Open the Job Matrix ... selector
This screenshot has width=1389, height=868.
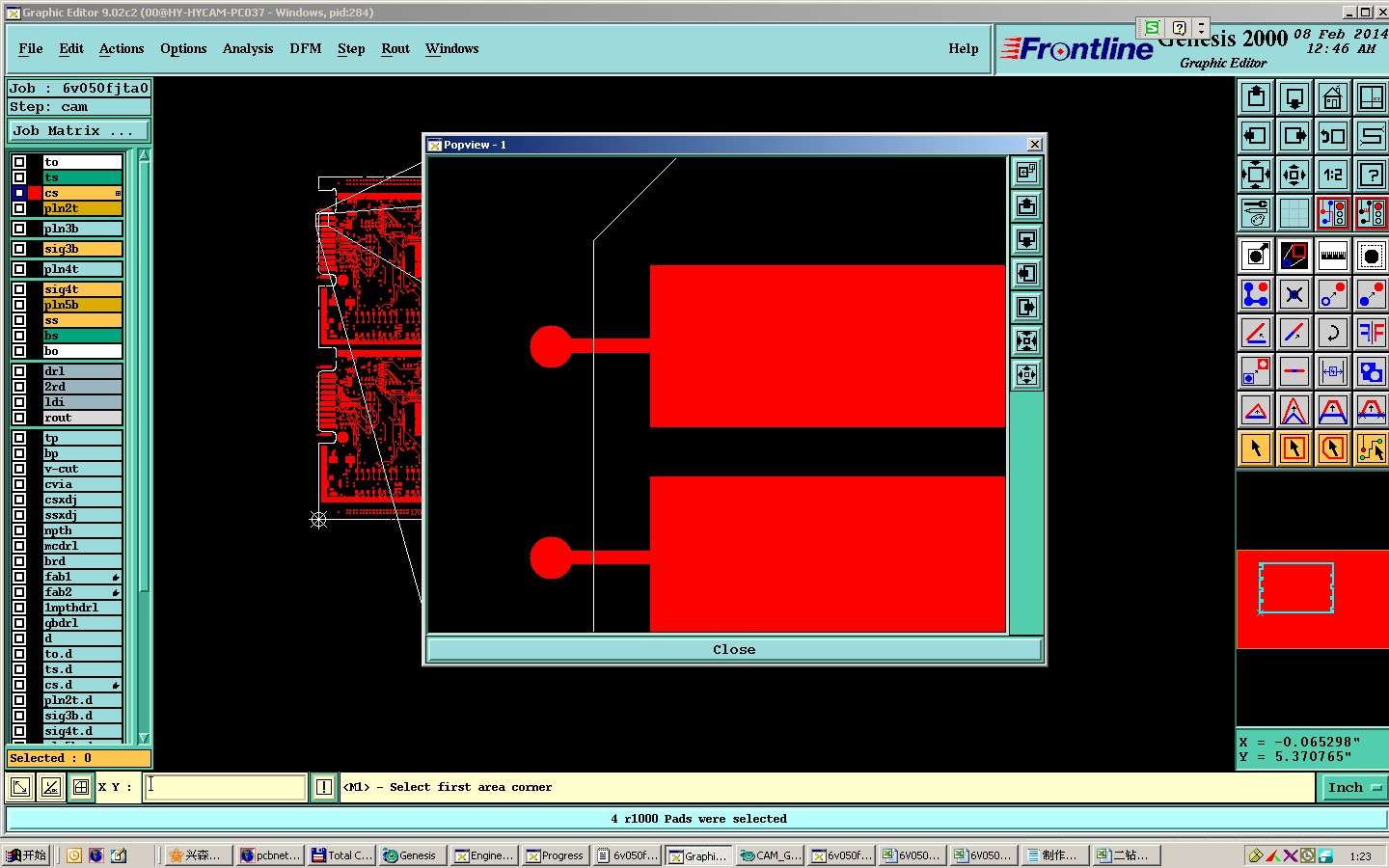79,130
